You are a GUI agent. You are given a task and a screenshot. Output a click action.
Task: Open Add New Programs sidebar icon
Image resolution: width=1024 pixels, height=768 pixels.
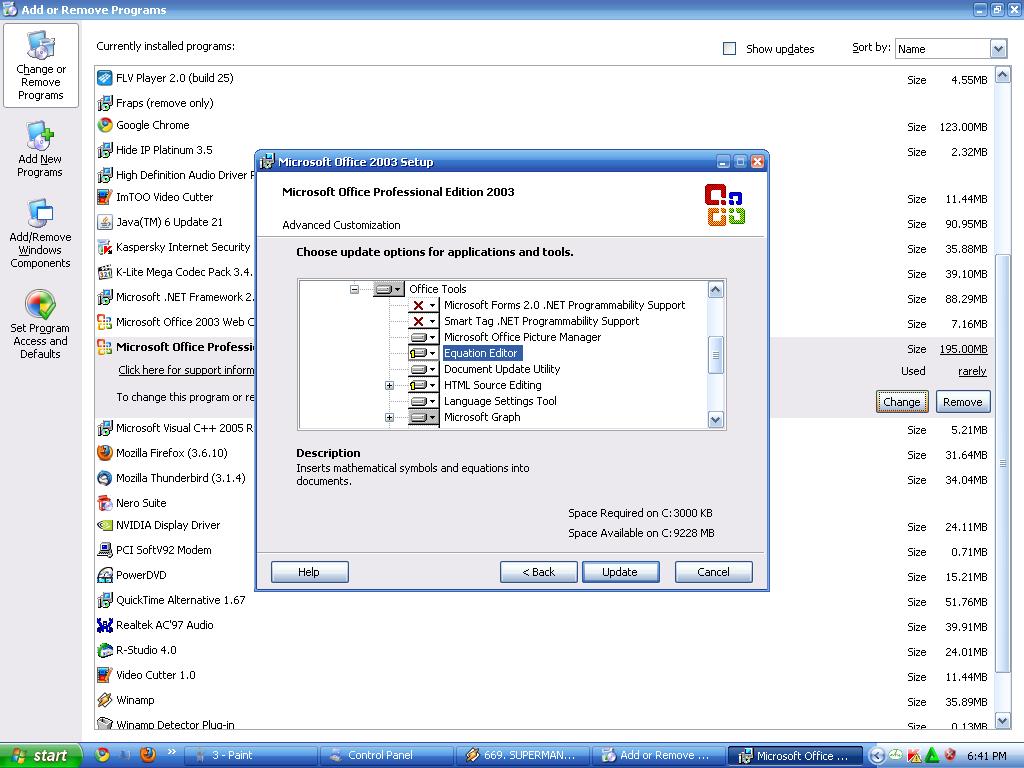click(x=40, y=149)
